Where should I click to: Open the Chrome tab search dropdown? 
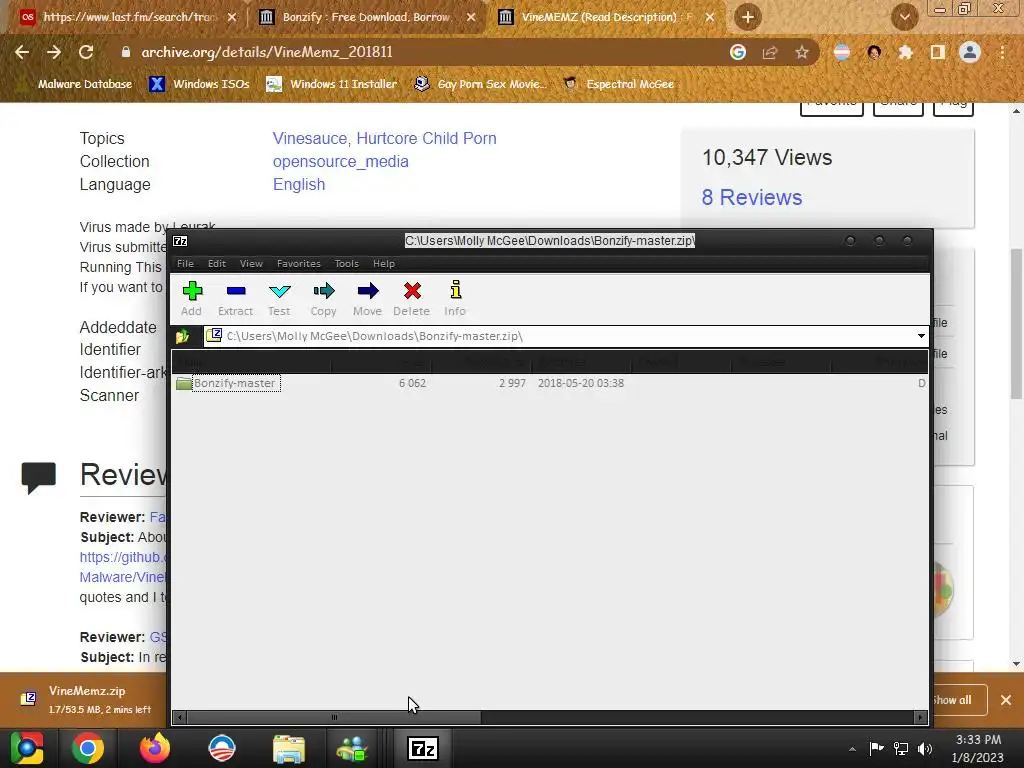pos(904,17)
